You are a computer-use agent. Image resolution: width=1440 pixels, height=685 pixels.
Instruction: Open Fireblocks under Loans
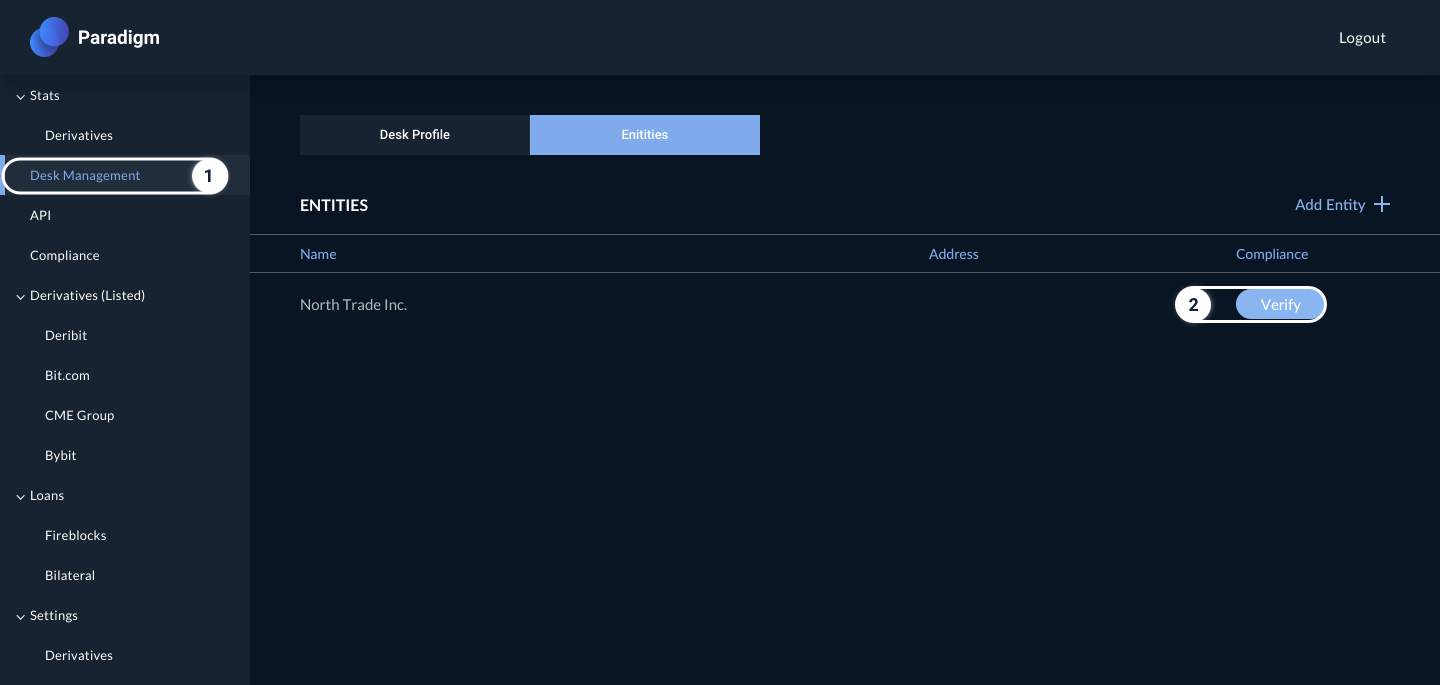[x=75, y=536]
